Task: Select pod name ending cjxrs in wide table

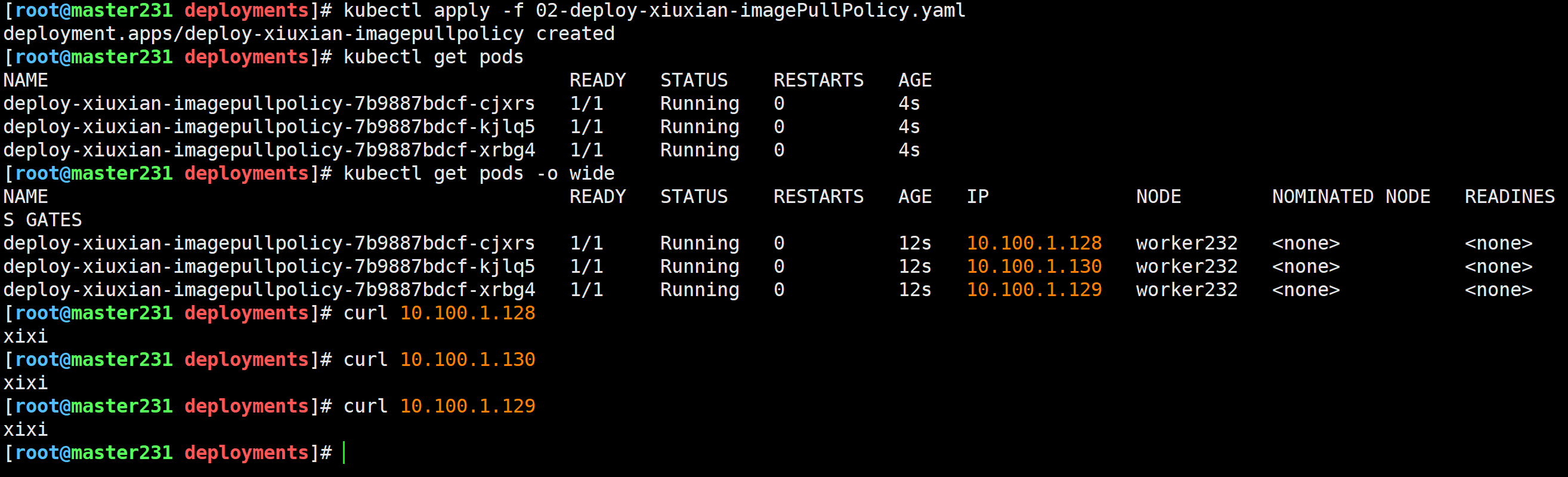Action: pyautogui.click(x=269, y=244)
